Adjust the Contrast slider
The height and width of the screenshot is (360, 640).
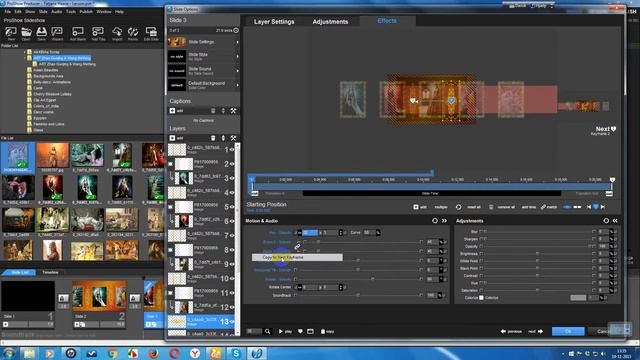pos(539,276)
